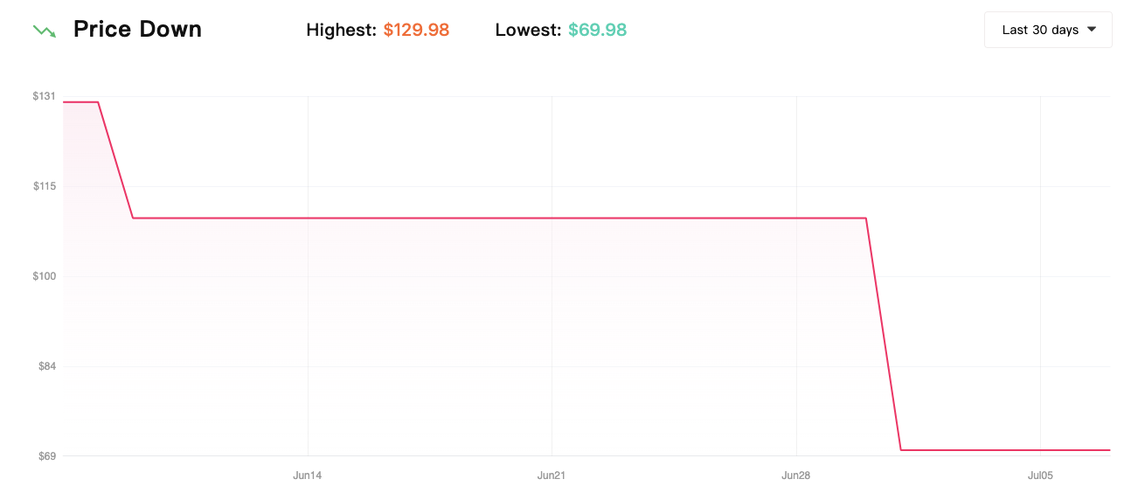This screenshot has width=1138, height=500.
Task: Click the dropdown caret arrow
Action: tap(1092, 30)
